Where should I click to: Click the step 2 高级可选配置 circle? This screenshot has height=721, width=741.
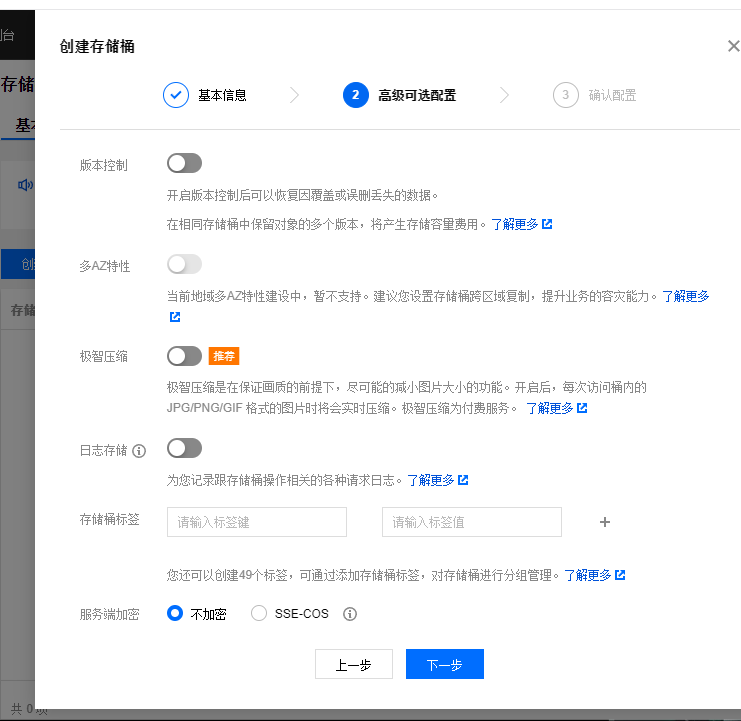tap(355, 95)
